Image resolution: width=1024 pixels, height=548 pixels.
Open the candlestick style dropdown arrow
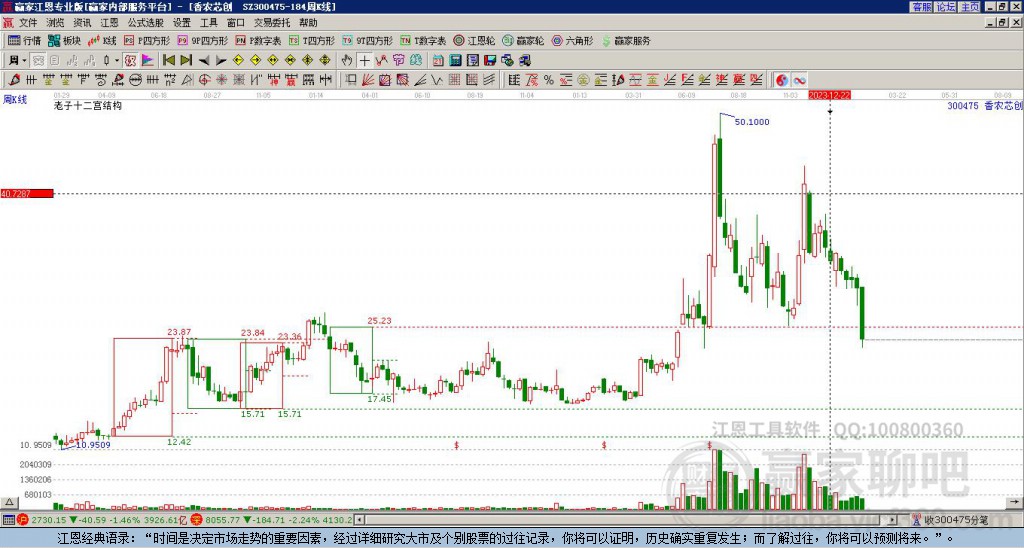[x=117, y=61]
